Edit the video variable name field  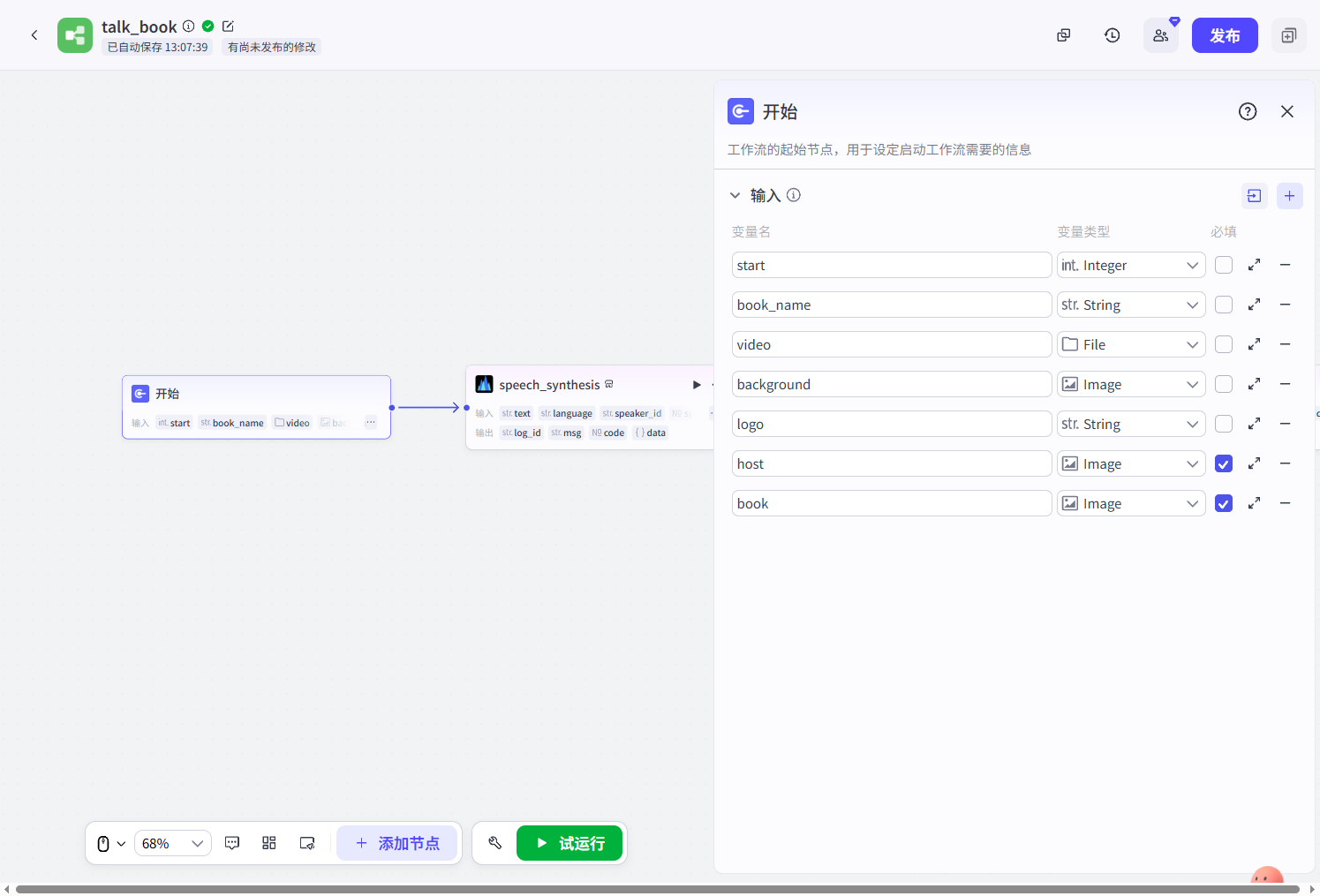tap(892, 344)
